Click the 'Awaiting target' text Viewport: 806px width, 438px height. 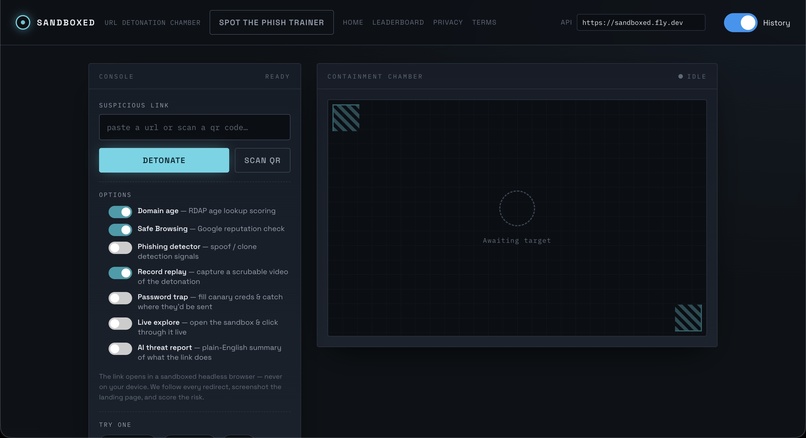click(517, 241)
